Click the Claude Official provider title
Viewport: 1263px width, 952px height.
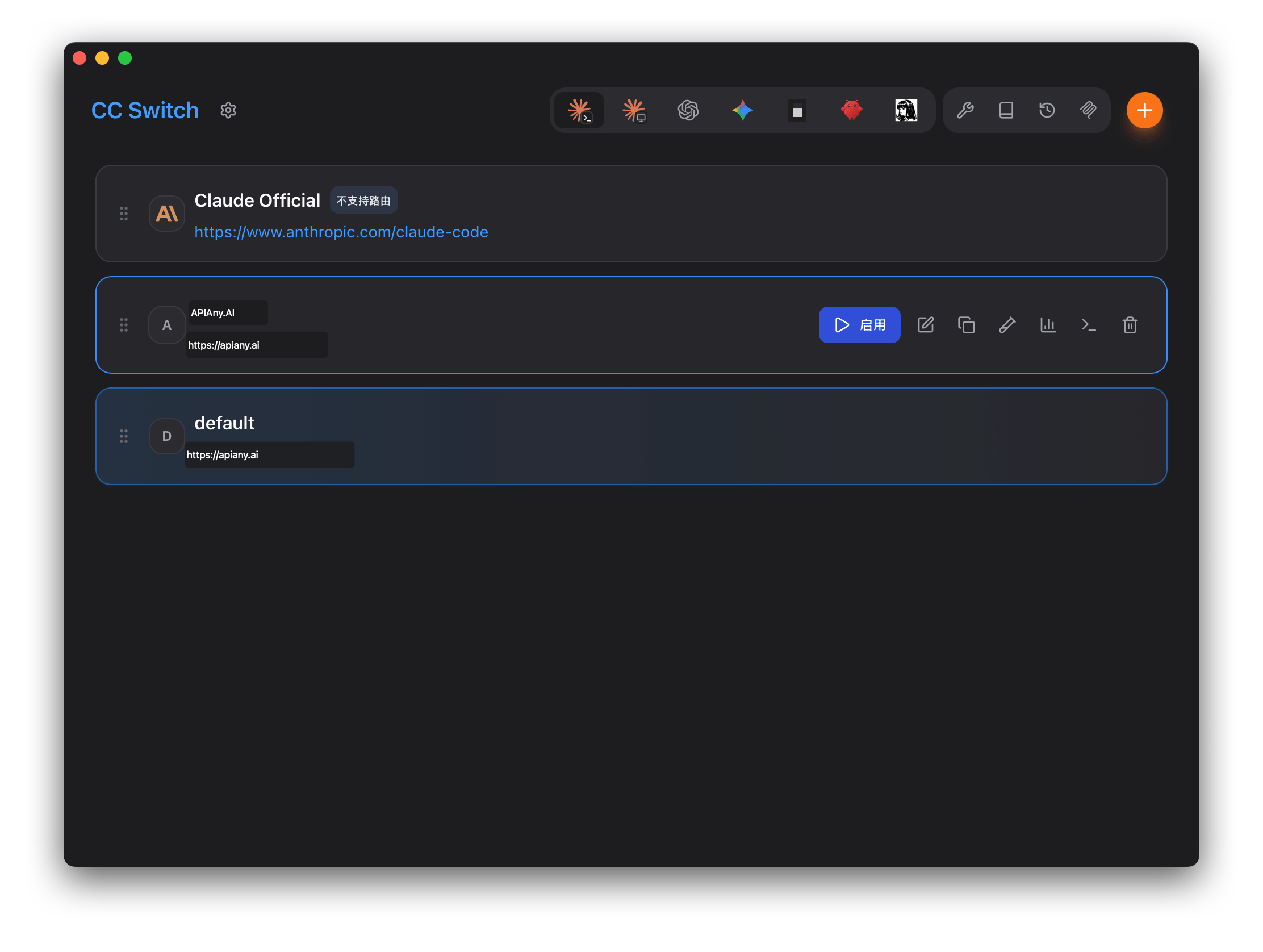point(257,201)
